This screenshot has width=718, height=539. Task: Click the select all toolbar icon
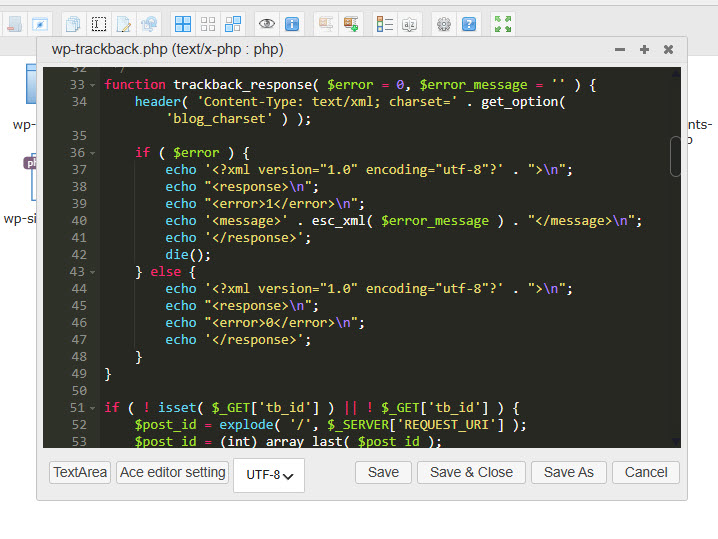click(183, 24)
